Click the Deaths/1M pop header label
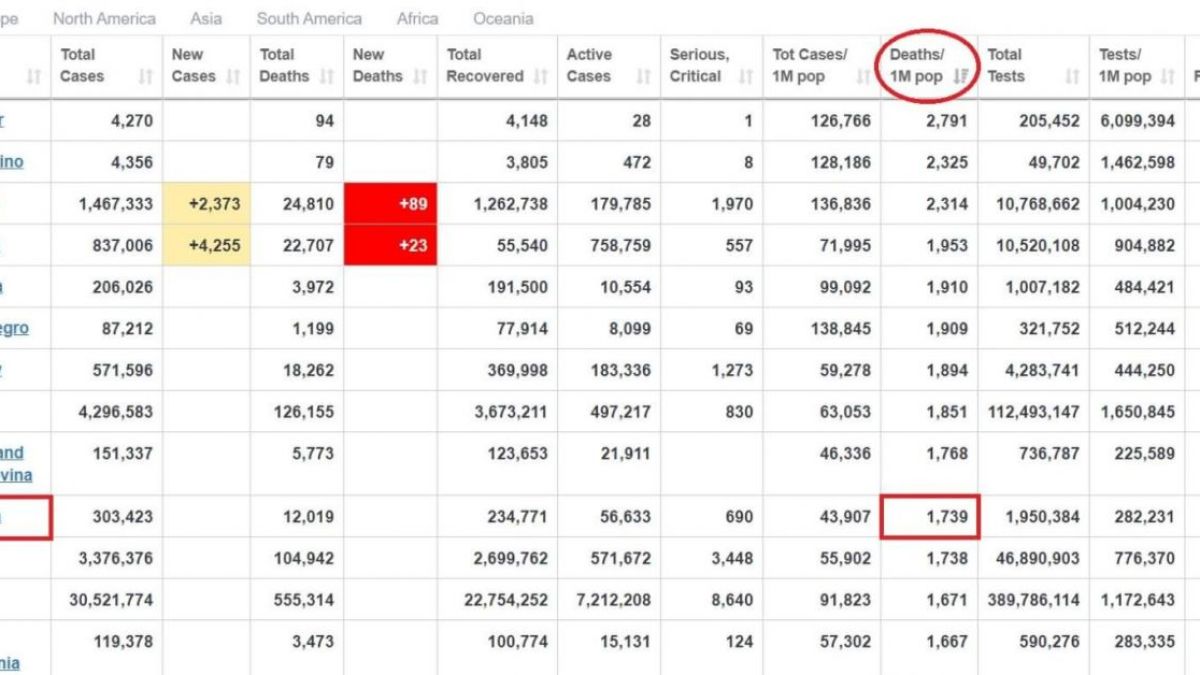1200x675 pixels. [x=917, y=65]
